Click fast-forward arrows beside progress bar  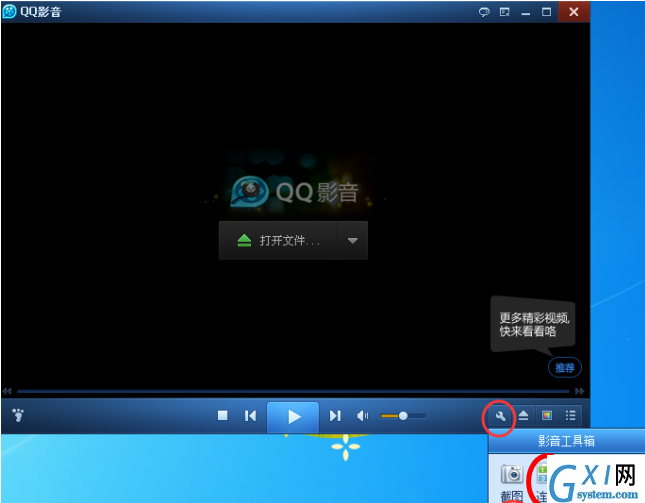[x=580, y=391]
